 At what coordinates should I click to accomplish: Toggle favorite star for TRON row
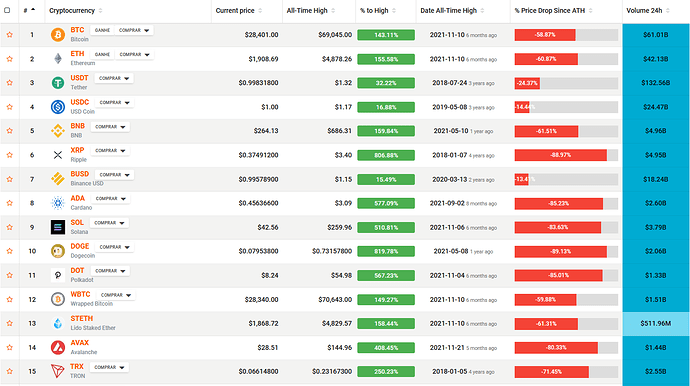pyautogui.click(x=10, y=371)
